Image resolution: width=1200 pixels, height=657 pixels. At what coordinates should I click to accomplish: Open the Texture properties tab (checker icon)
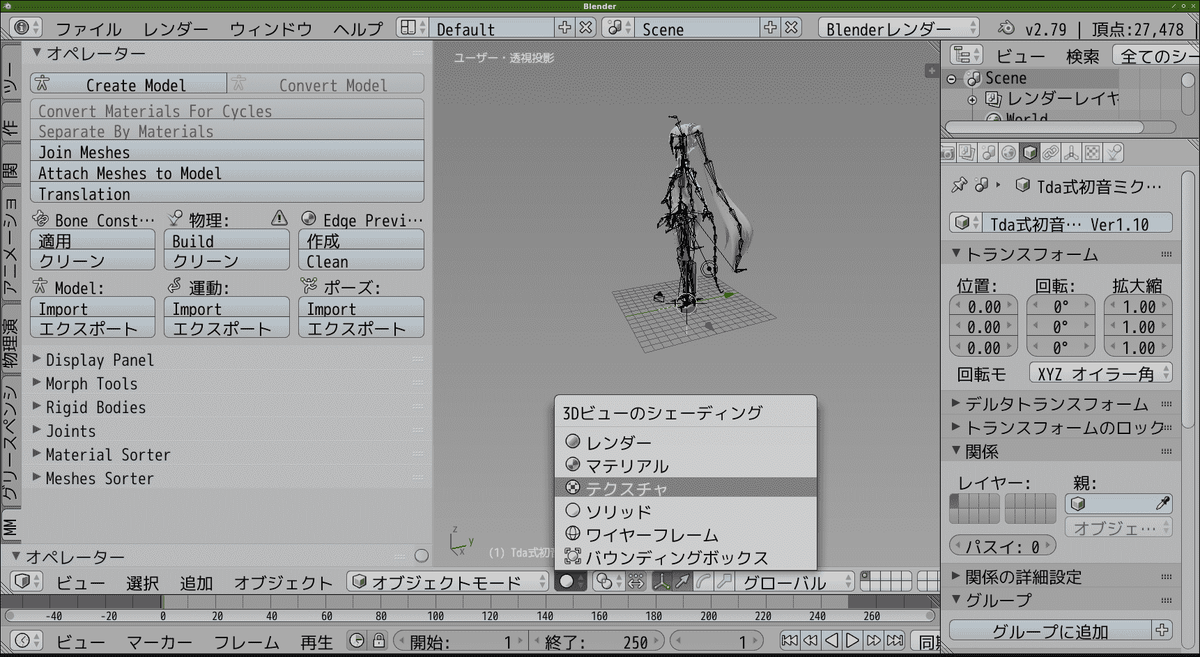(x=1093, y=152)
